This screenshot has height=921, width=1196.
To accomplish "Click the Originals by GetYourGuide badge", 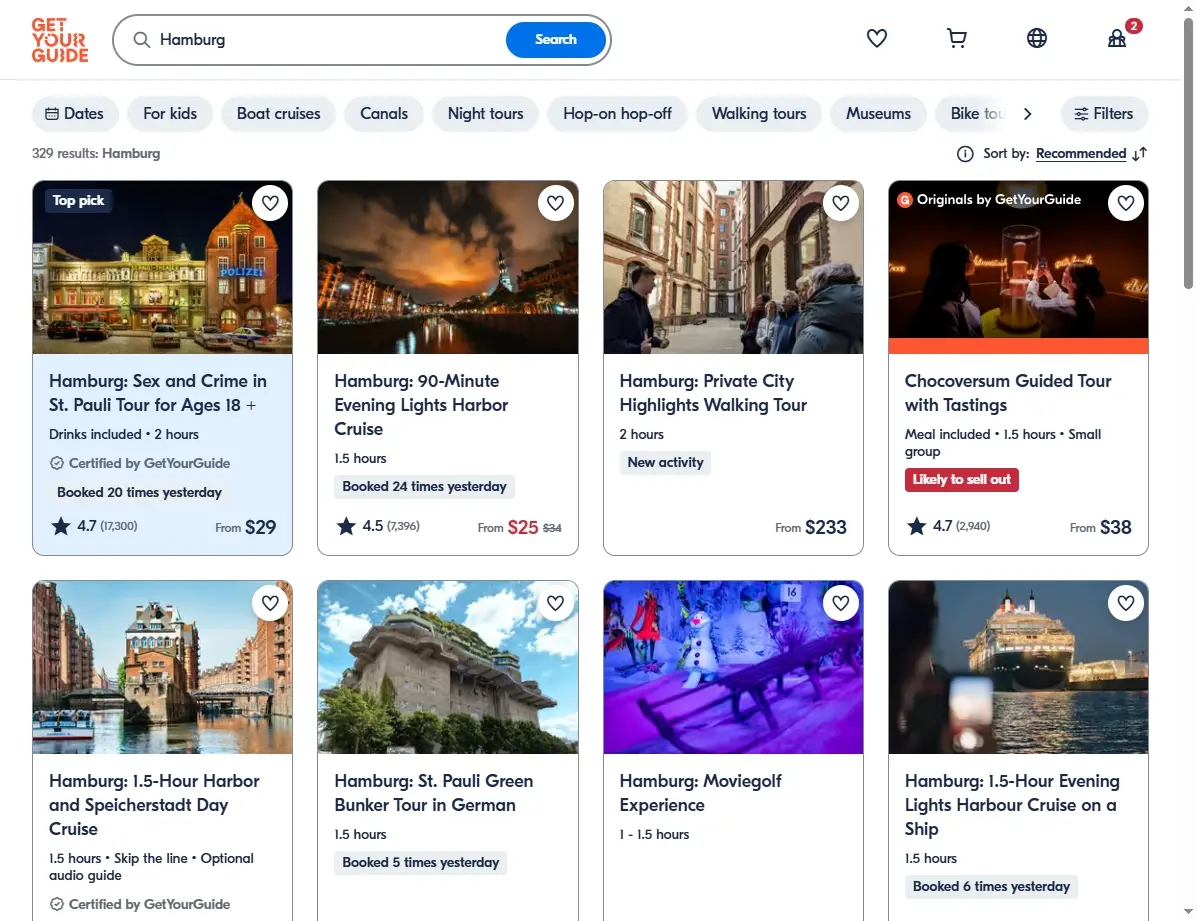I will (x=989, y=200).
